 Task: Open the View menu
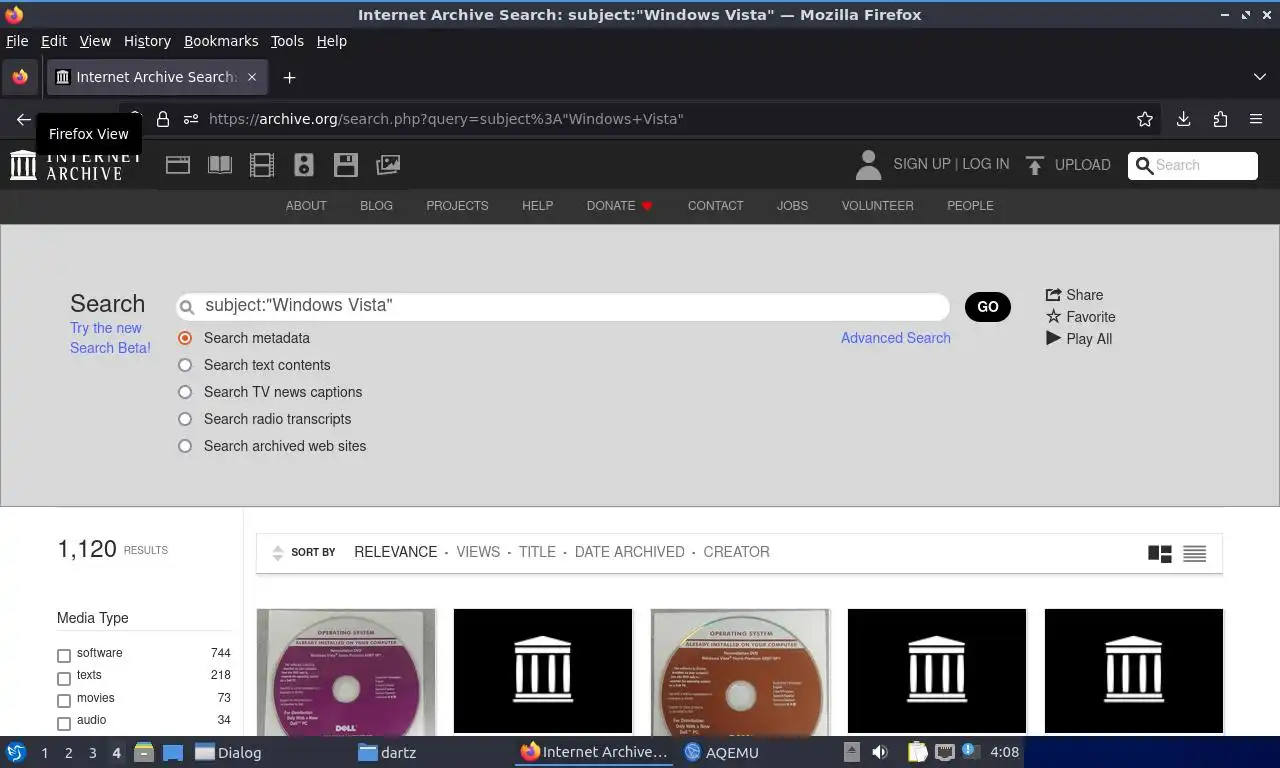[x=95, y=41]
